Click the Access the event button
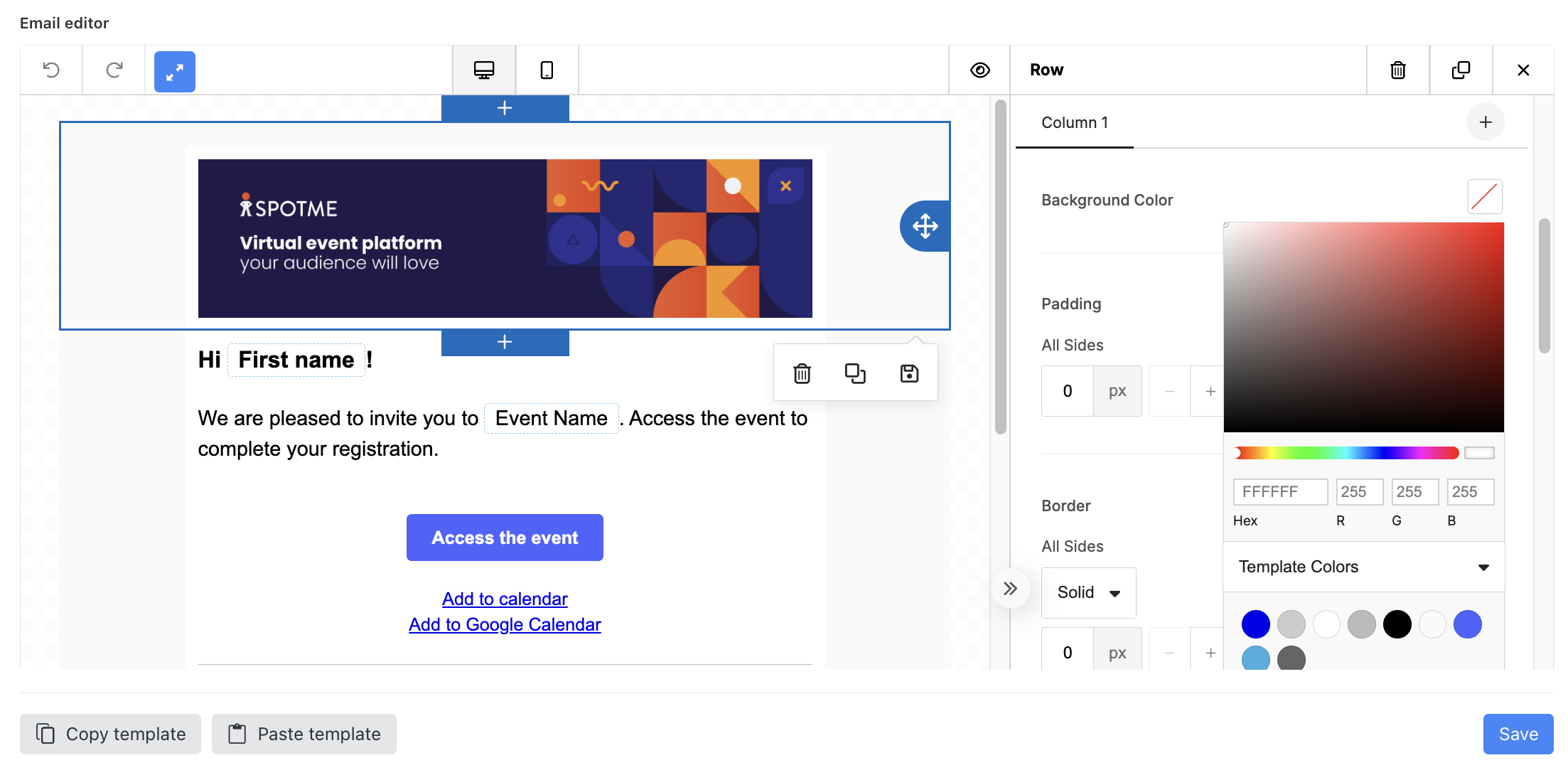 pos(505,538)
